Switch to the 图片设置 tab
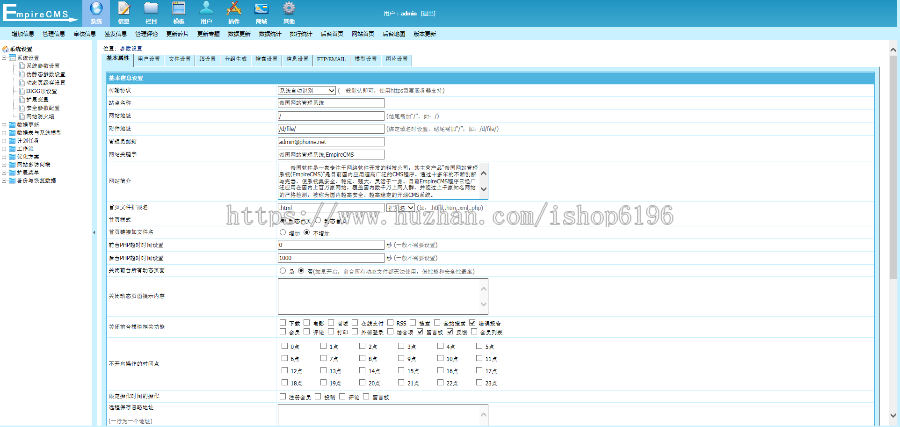This screenshot has width=900, height=427. click(x=397, y=59)
